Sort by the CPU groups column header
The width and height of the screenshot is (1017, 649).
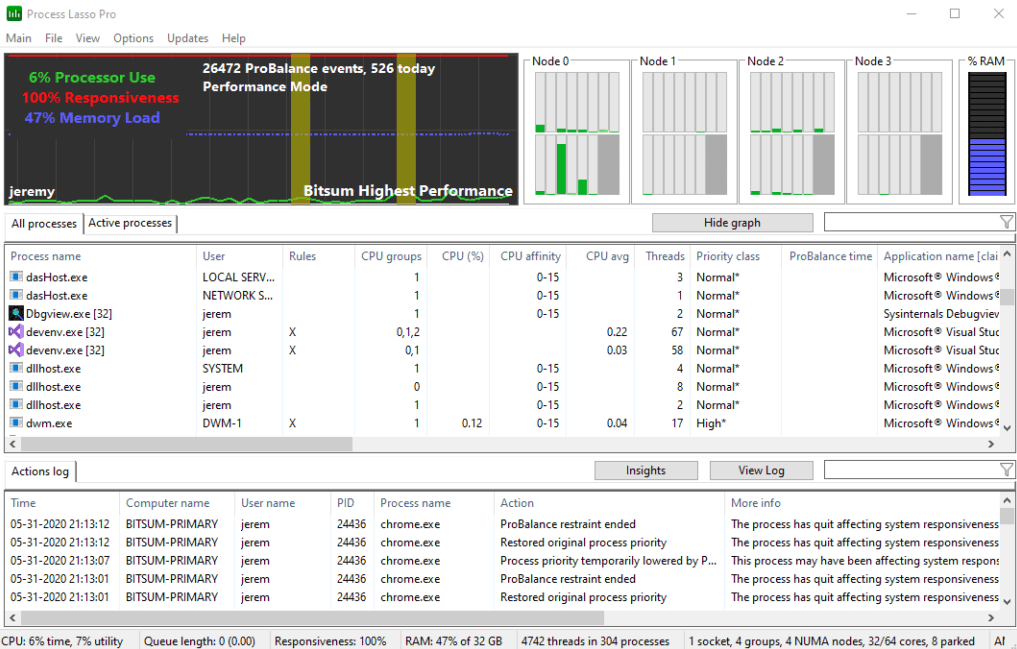[x=391, y=256]
